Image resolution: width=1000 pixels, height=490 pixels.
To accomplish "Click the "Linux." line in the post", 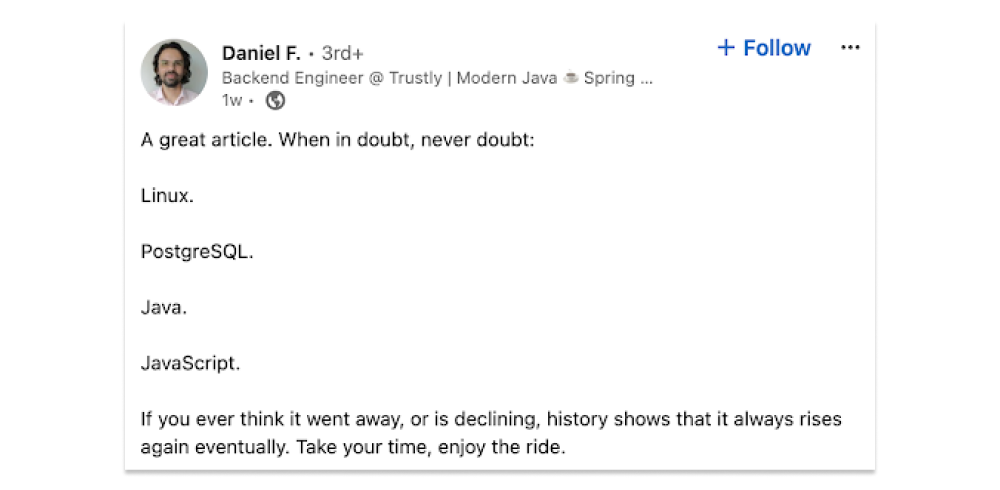I will (167, 196).
